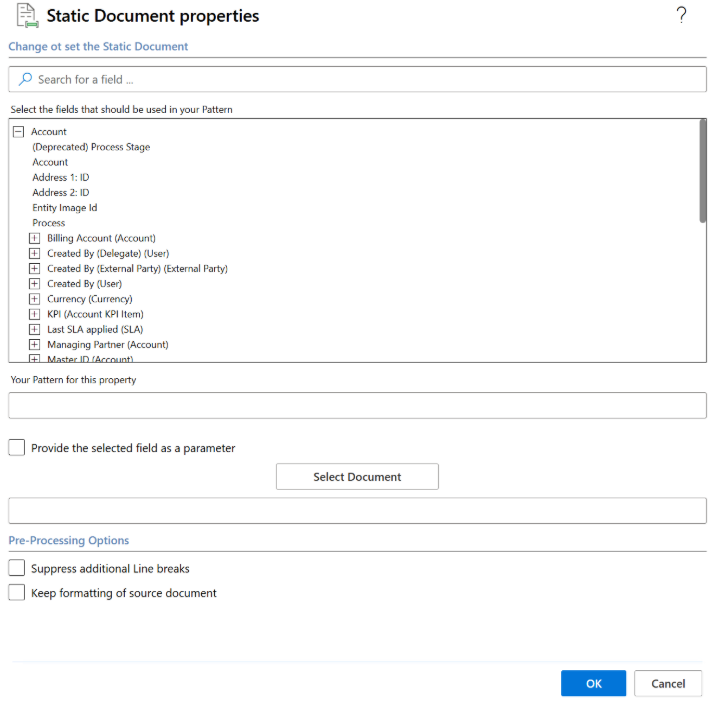
Task: Select the Address 1: ID field
Action: tap(61, 177)
